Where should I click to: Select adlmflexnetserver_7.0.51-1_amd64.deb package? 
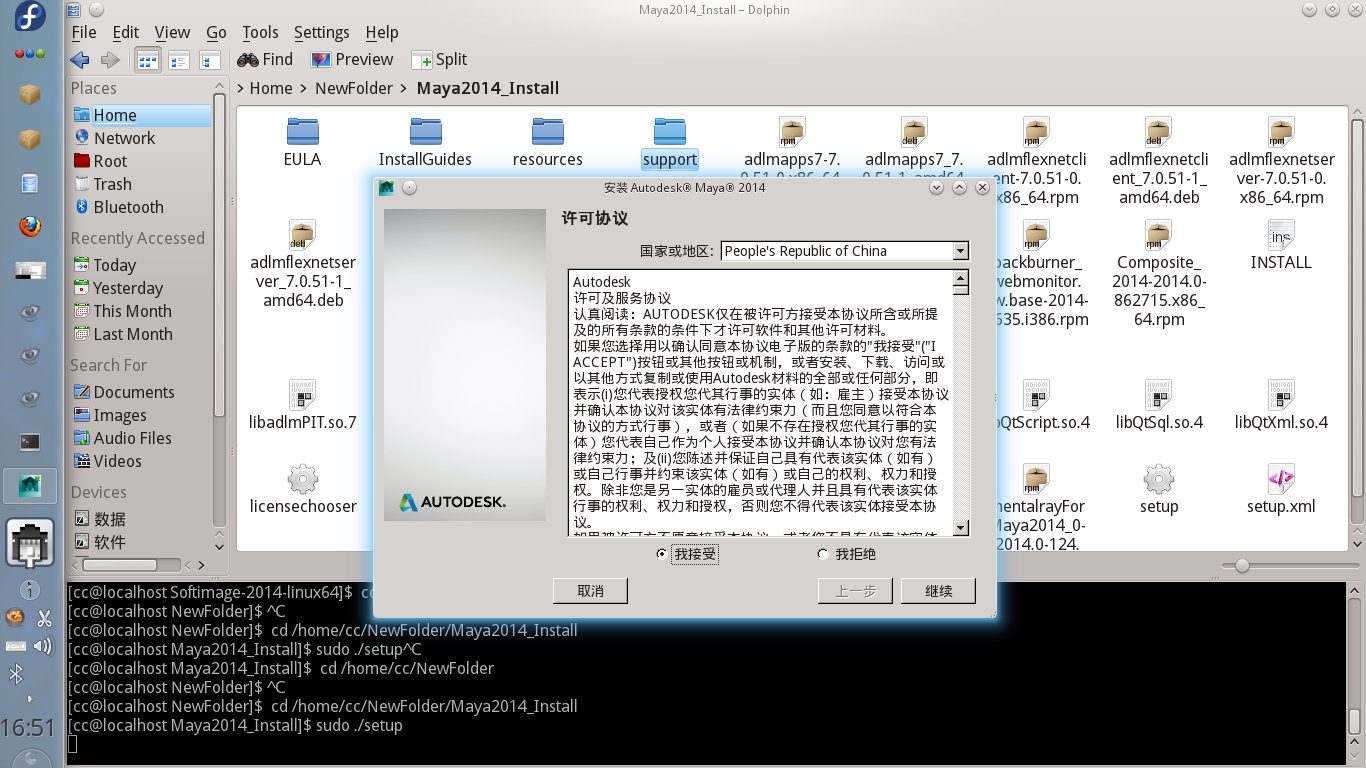303,264
